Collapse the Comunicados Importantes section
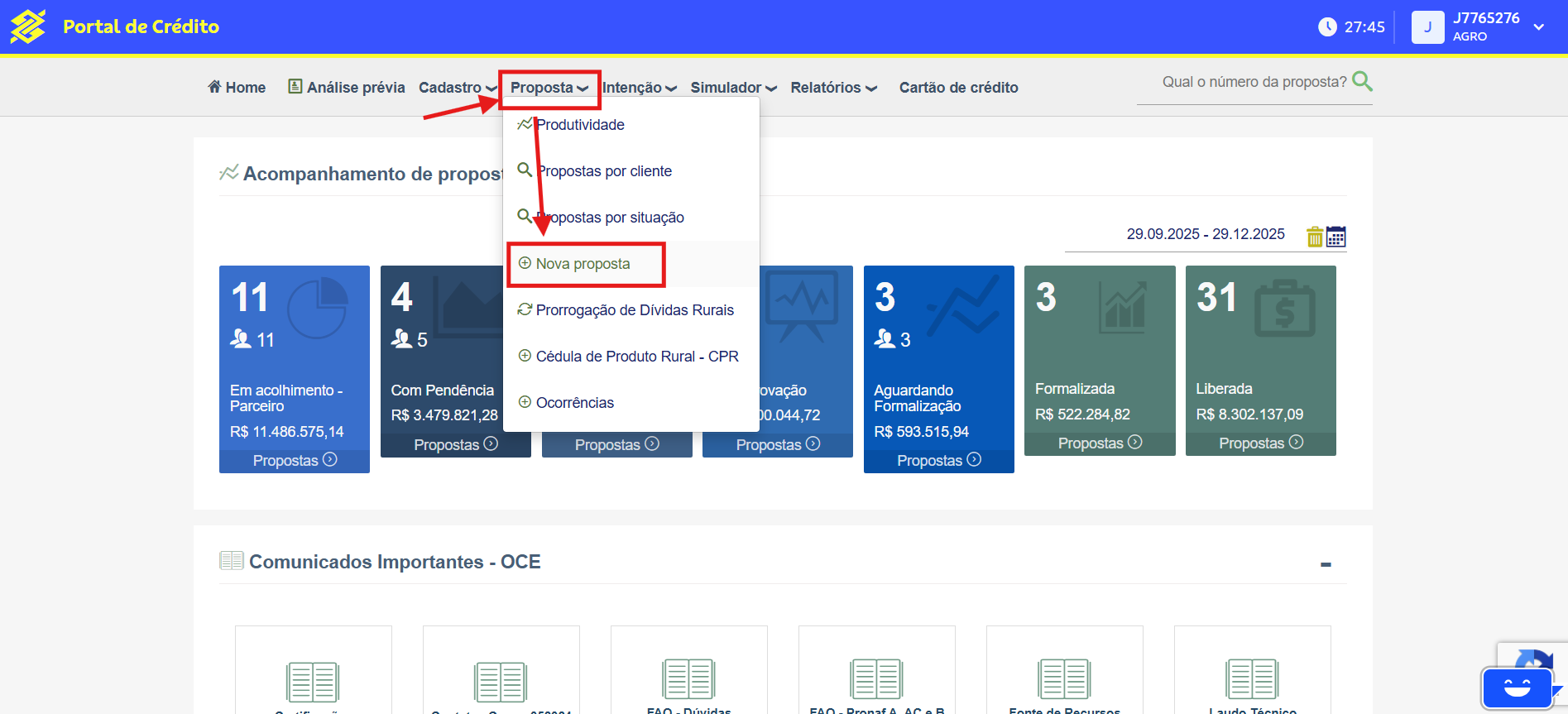Viewport: 1568px width, 714px height. click(x=1326, y=564)
